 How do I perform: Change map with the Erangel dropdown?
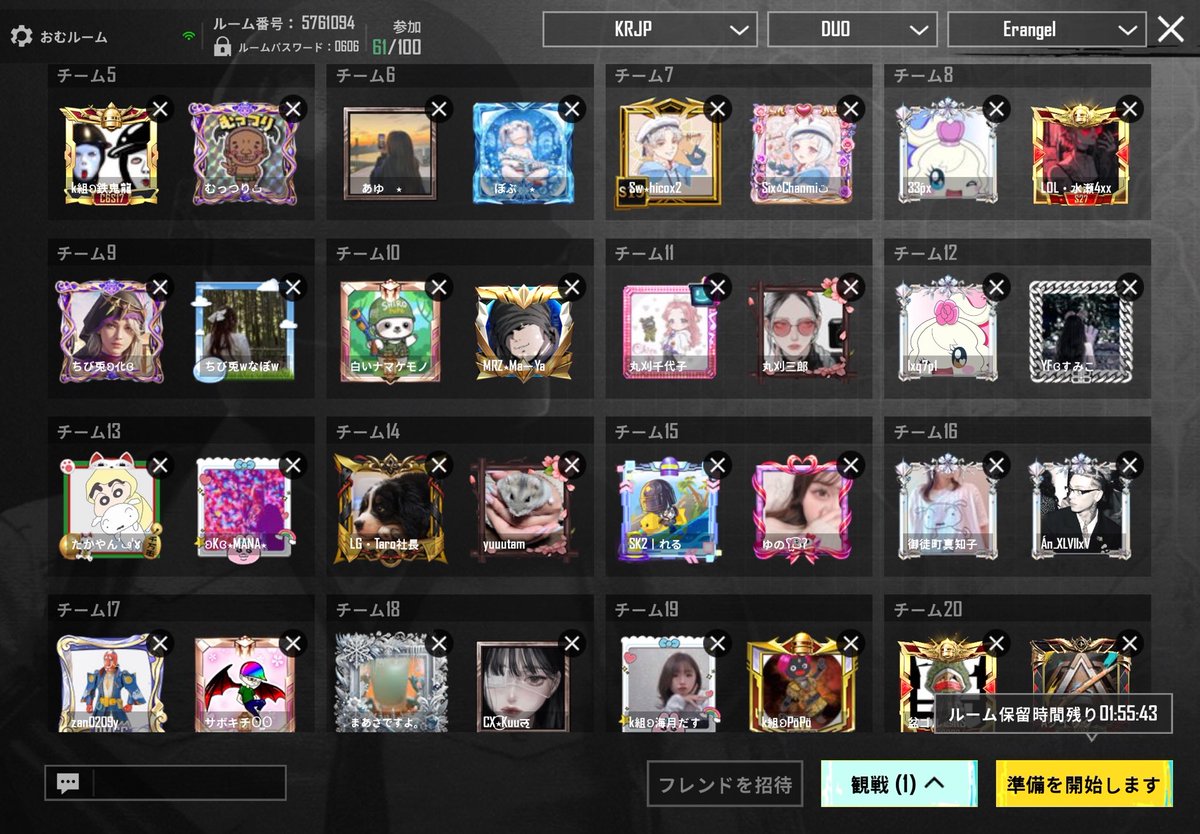(x=1043, y=29)
